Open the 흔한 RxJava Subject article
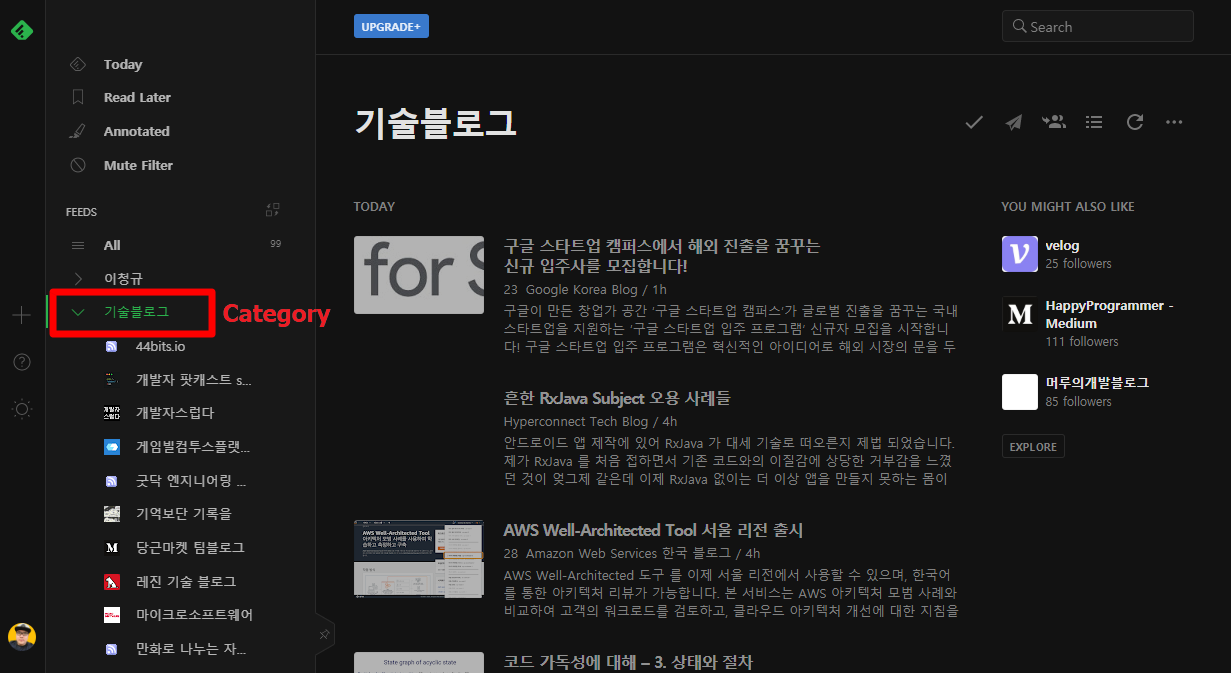Screen dimensions: 1231x673 click(617, 397)
